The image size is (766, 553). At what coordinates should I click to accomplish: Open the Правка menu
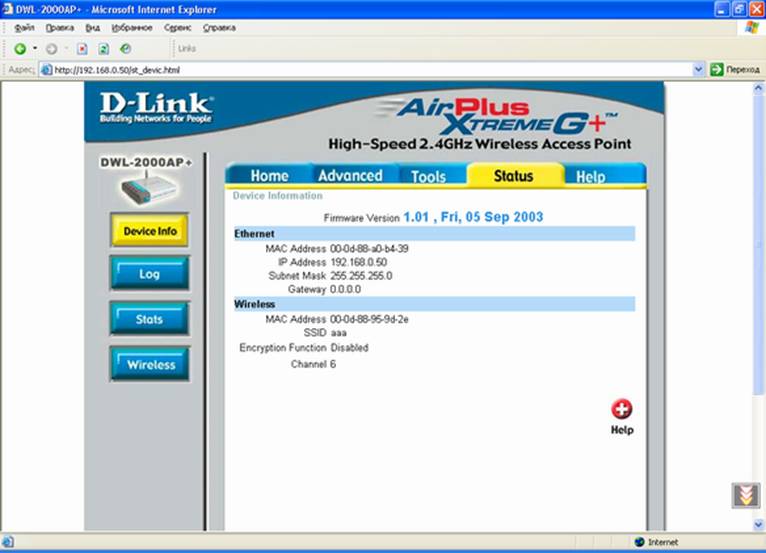[x=60, y=28]
